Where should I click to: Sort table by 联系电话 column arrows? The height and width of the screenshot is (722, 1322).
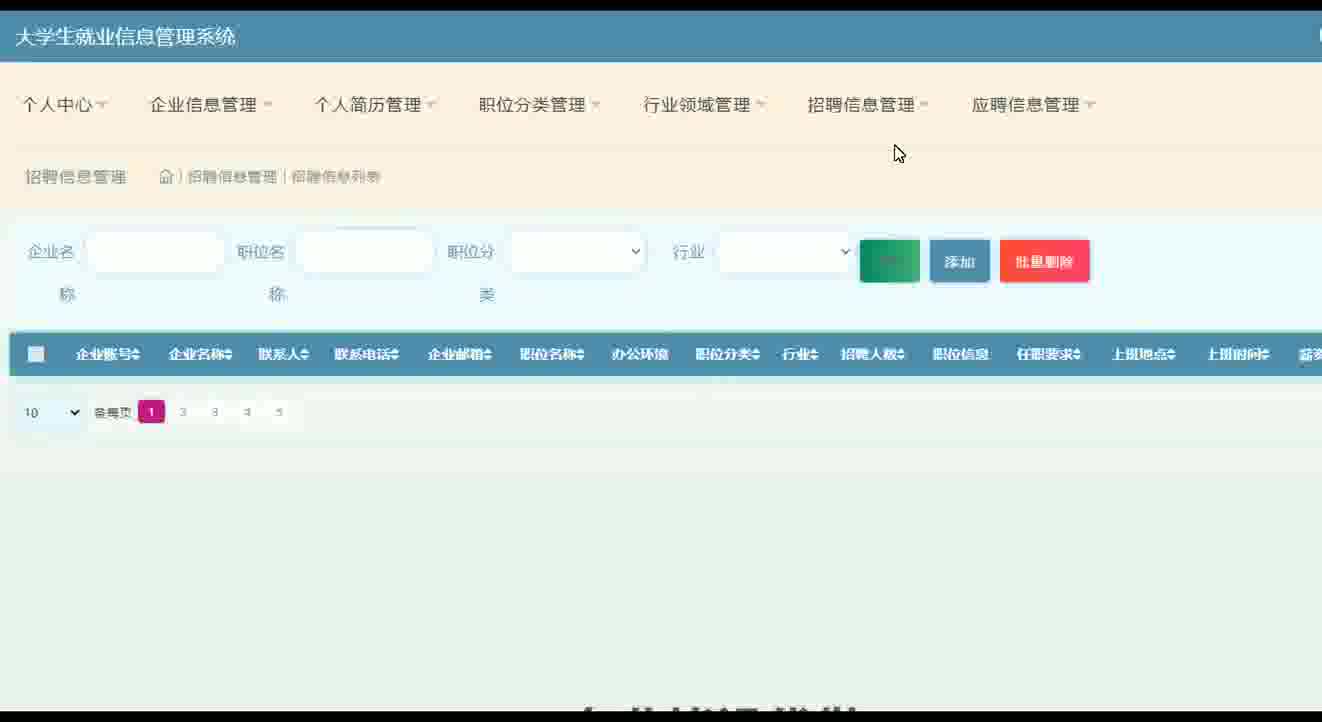pos(395,354)
